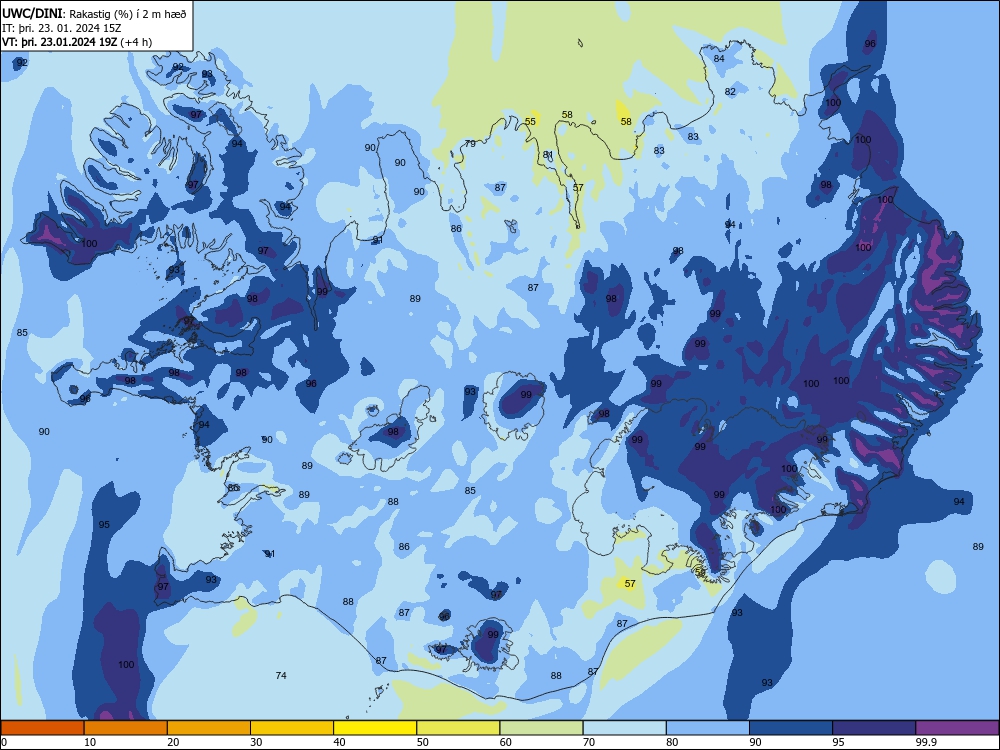Image resolution: width=1000 pixels, height=750 pixels.
Task: Click the 10–20 orange legend swatch
Action: tap(126, 728)
